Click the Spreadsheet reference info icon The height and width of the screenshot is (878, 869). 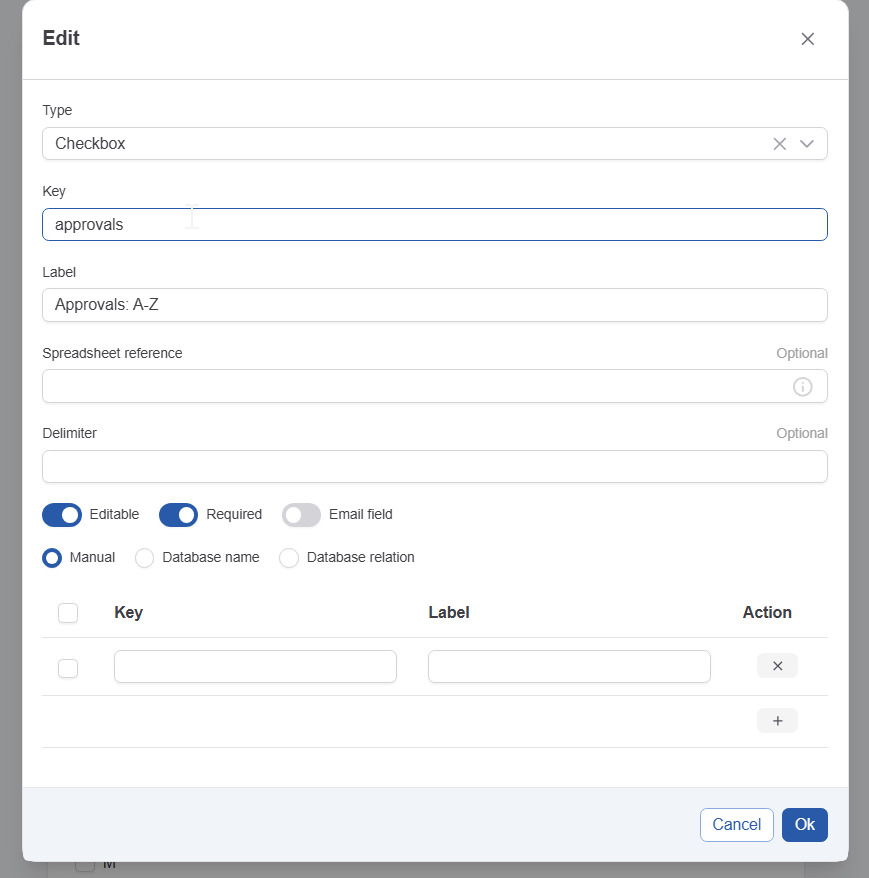point(802,387)
